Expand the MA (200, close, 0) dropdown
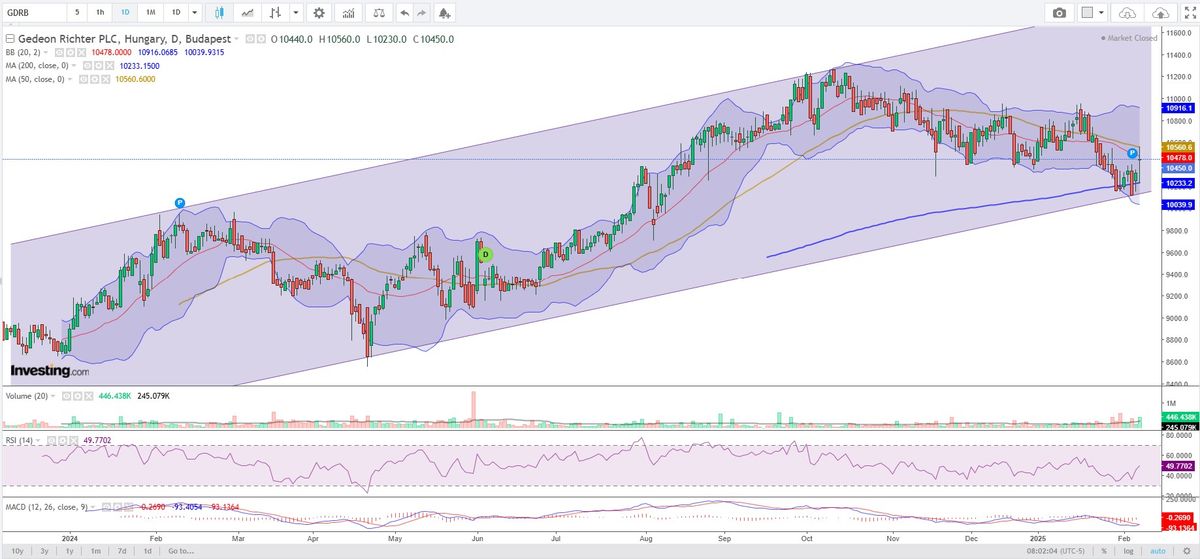This screenshot has height=559, width=1200. (75, 64)
